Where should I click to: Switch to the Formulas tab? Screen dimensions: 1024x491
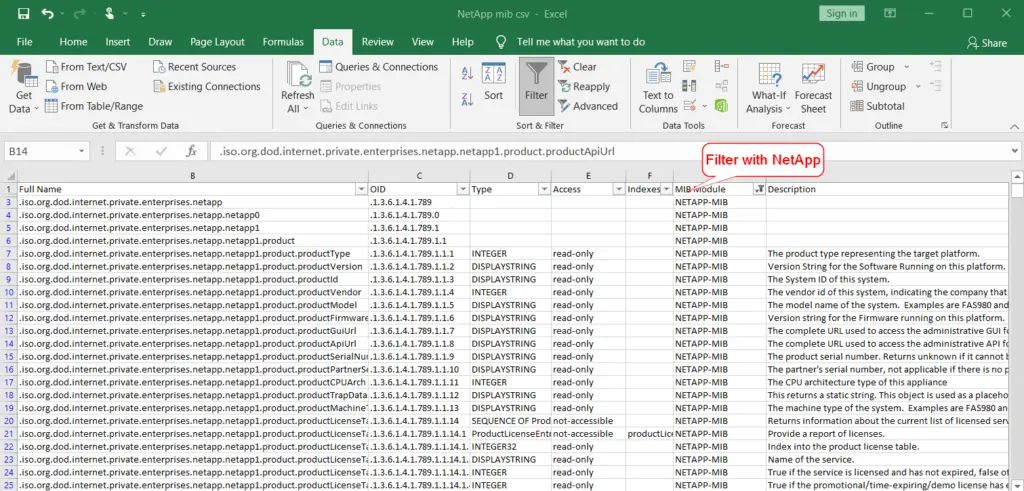tap(283, 42)
